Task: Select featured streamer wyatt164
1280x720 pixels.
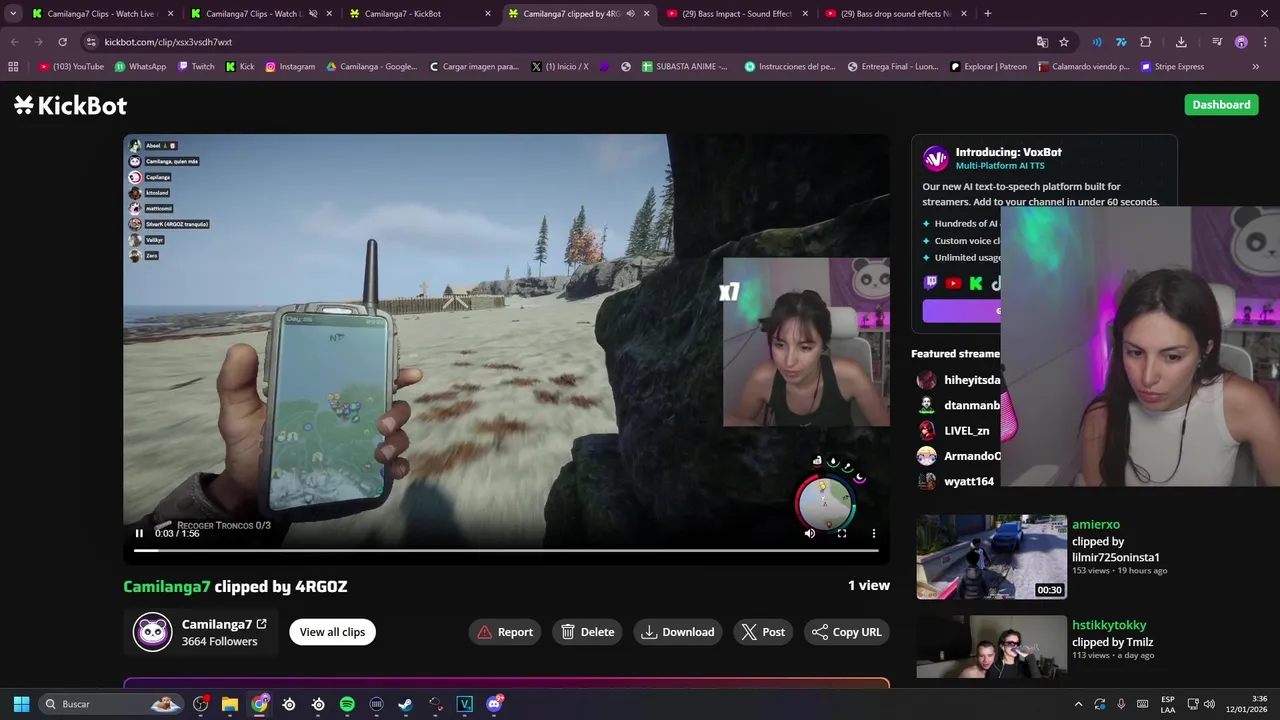Action: 955,481
